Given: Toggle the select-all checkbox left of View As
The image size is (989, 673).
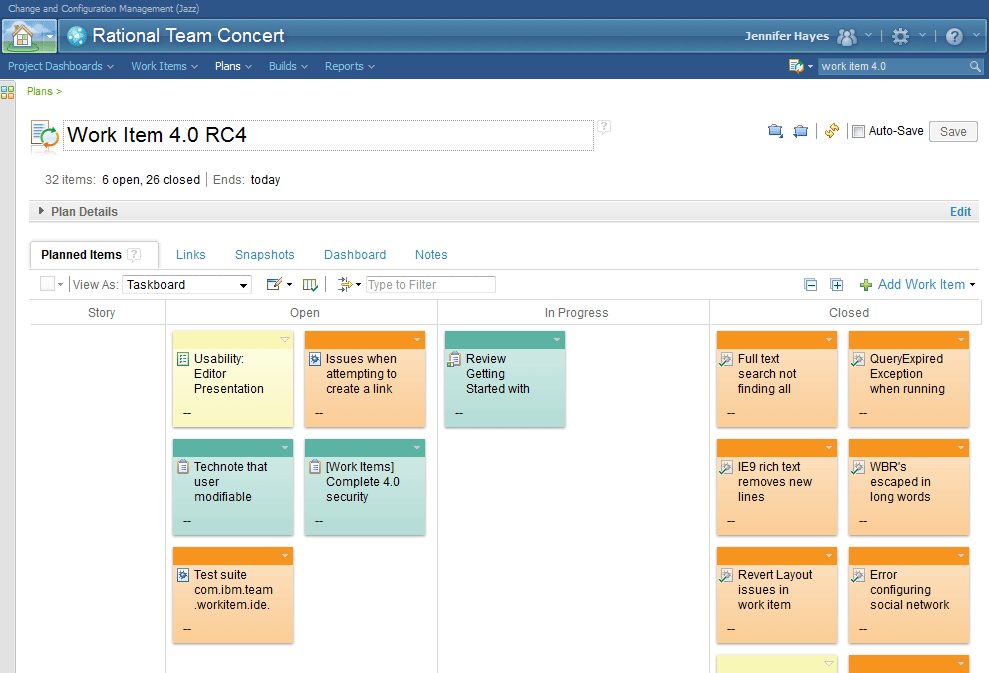Looking at the screenshot, I should coord(47,284).
